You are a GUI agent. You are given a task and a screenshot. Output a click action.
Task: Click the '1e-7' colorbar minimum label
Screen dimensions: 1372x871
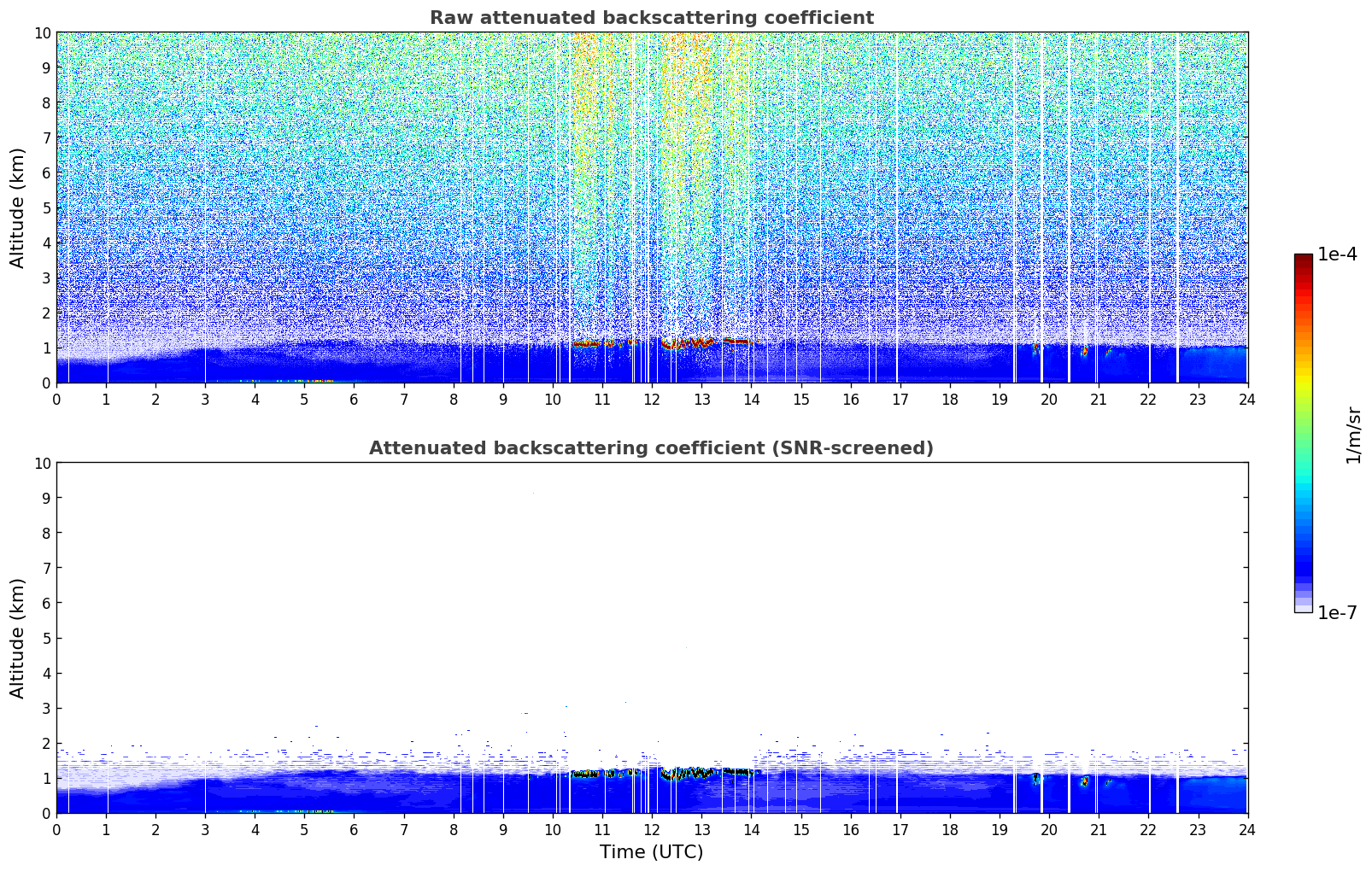1337,612
